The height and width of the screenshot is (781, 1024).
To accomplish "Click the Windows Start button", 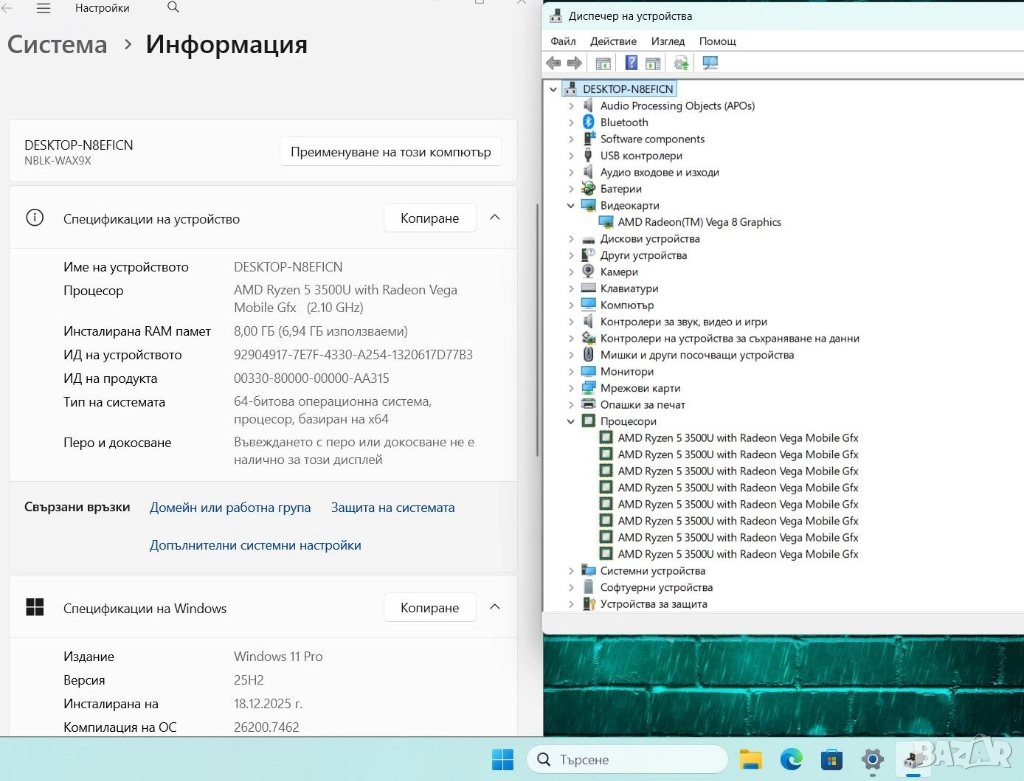I will point(502,760).
